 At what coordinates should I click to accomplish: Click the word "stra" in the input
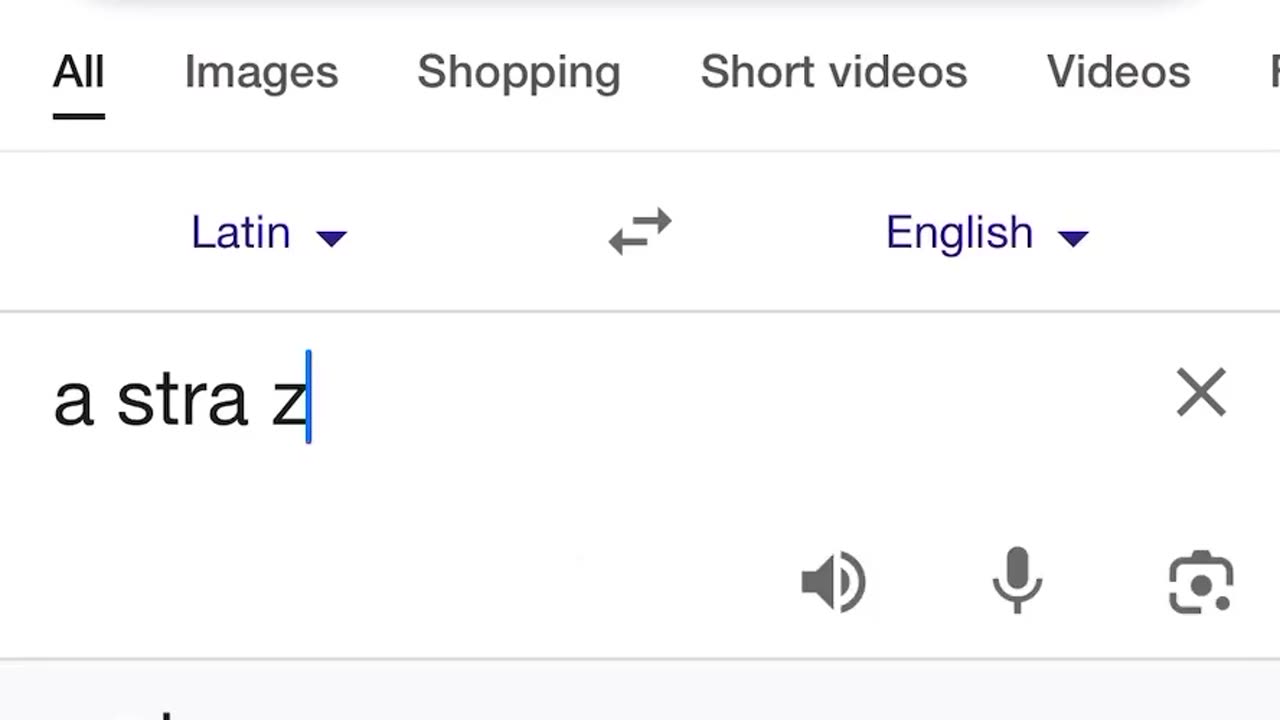pos(182,400)
